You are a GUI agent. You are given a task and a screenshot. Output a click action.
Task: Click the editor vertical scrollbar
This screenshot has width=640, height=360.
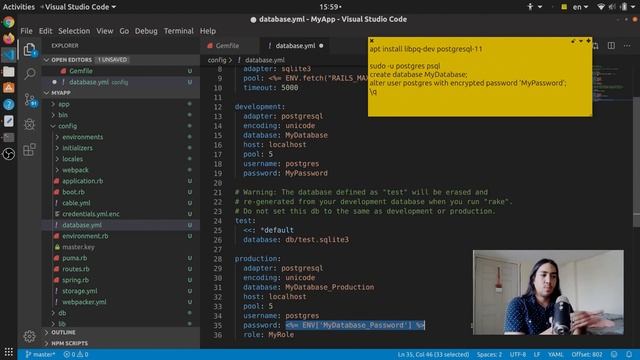coord(636,161)
